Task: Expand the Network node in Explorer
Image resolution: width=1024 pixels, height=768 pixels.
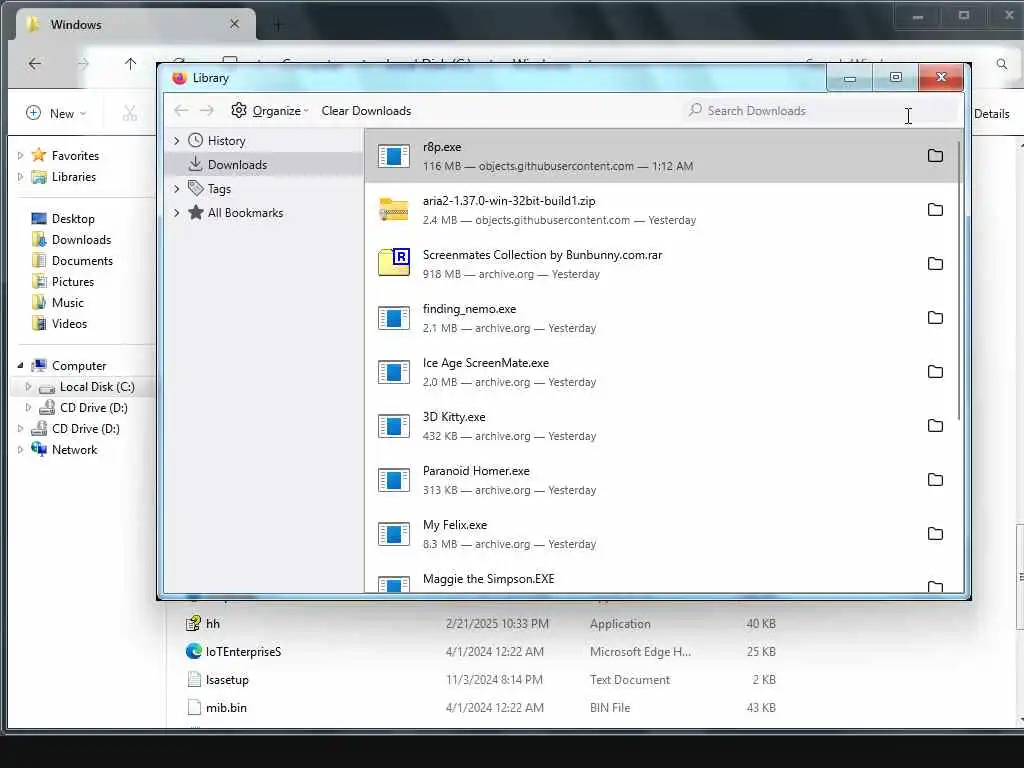Action: (x=20, y=449)
